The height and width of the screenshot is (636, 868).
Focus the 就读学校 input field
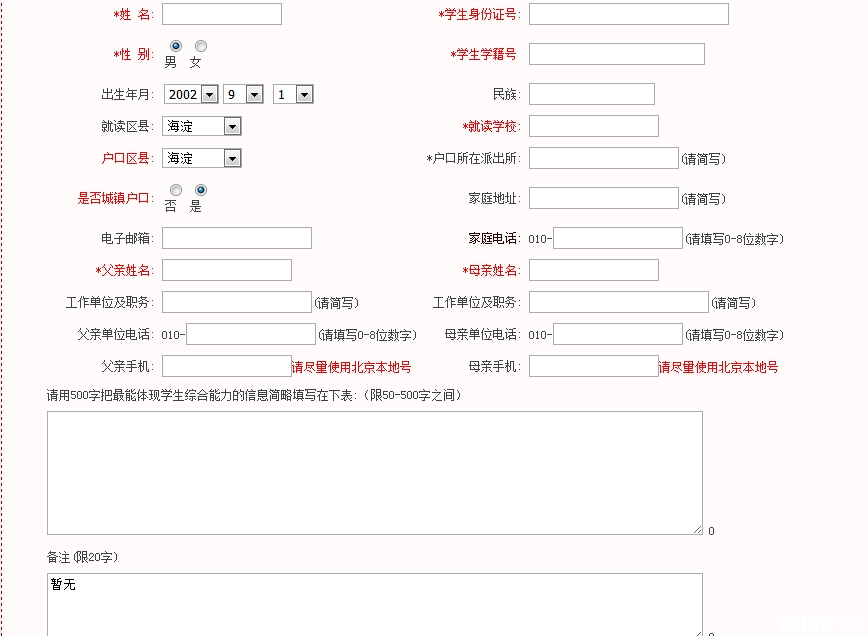click(x=593, y=126)
